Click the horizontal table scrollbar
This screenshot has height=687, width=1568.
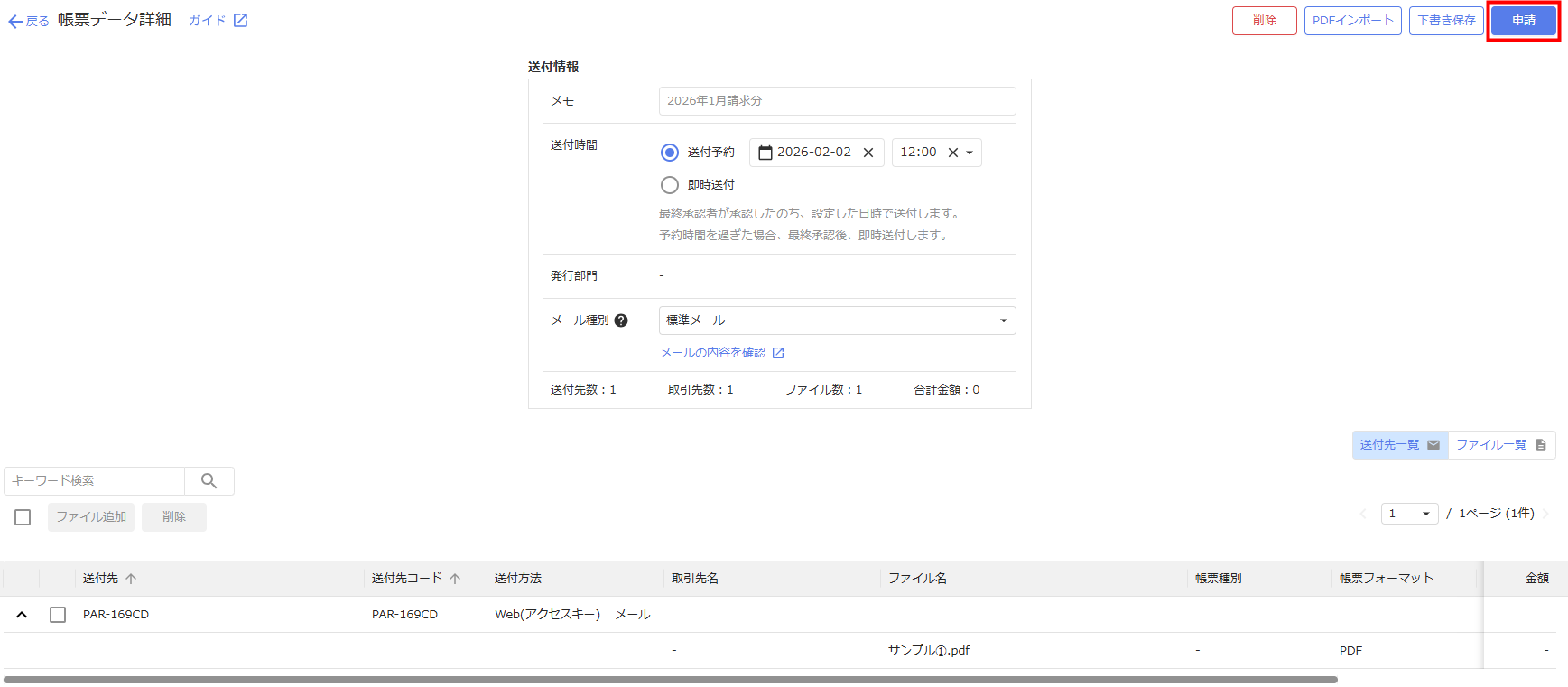point(670,680)
